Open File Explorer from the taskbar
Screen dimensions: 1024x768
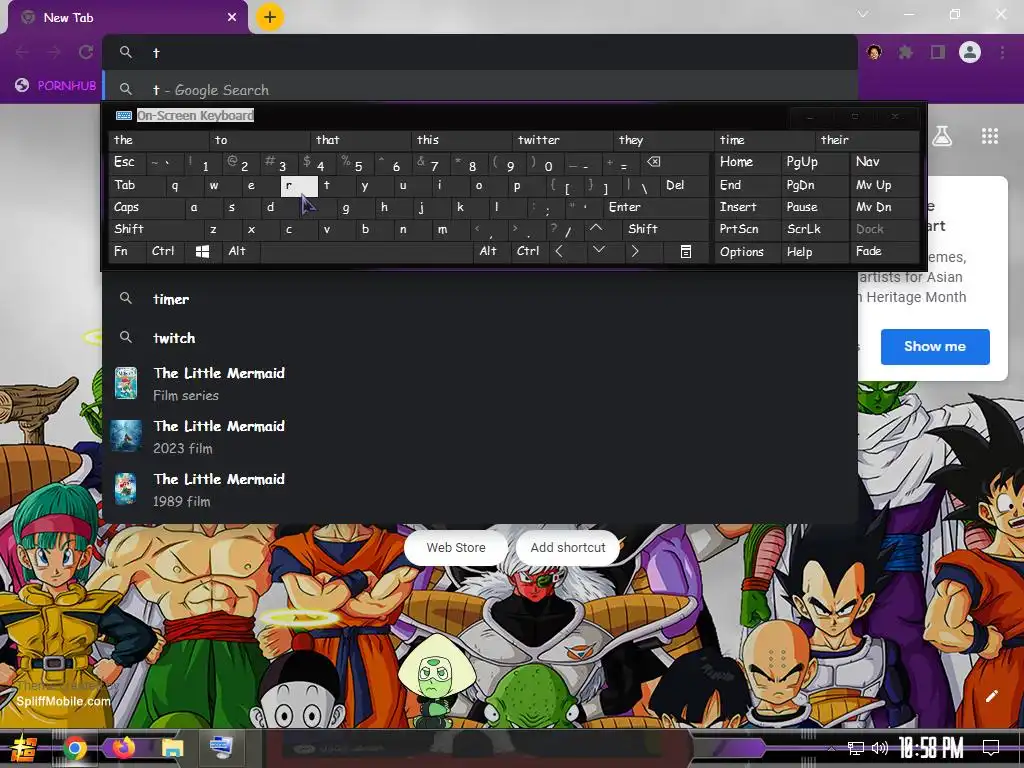click(172, 748)
